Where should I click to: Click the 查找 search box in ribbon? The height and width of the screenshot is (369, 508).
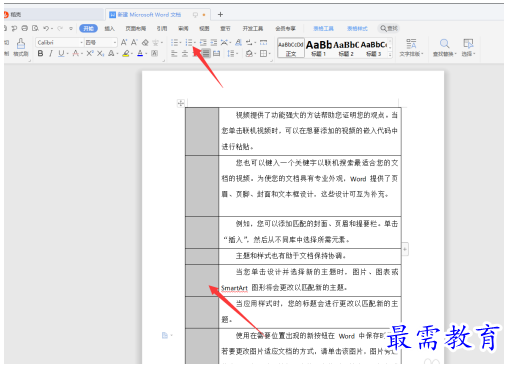[389, 28]
